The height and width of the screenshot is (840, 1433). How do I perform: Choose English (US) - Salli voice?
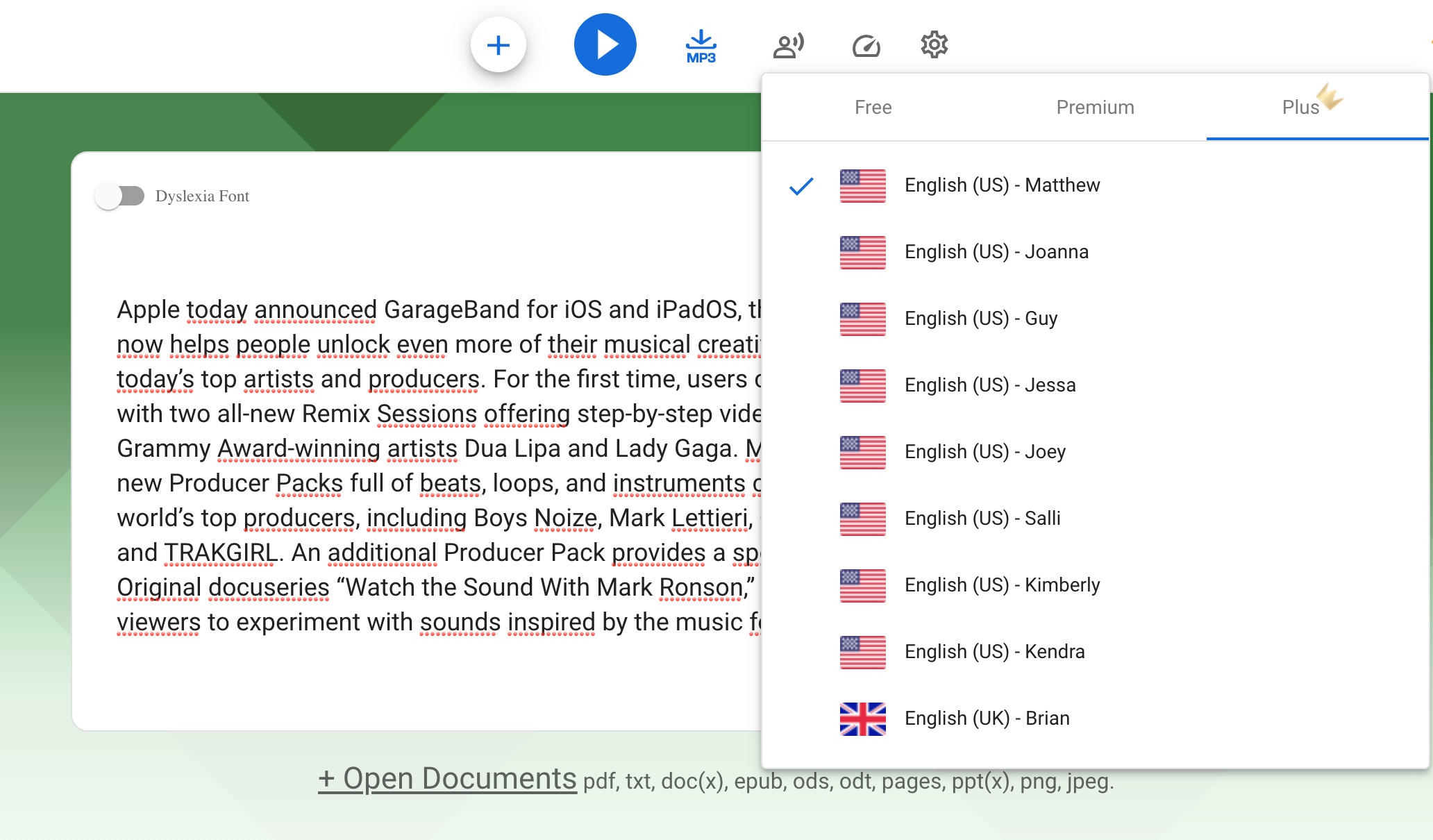(982, 519)
